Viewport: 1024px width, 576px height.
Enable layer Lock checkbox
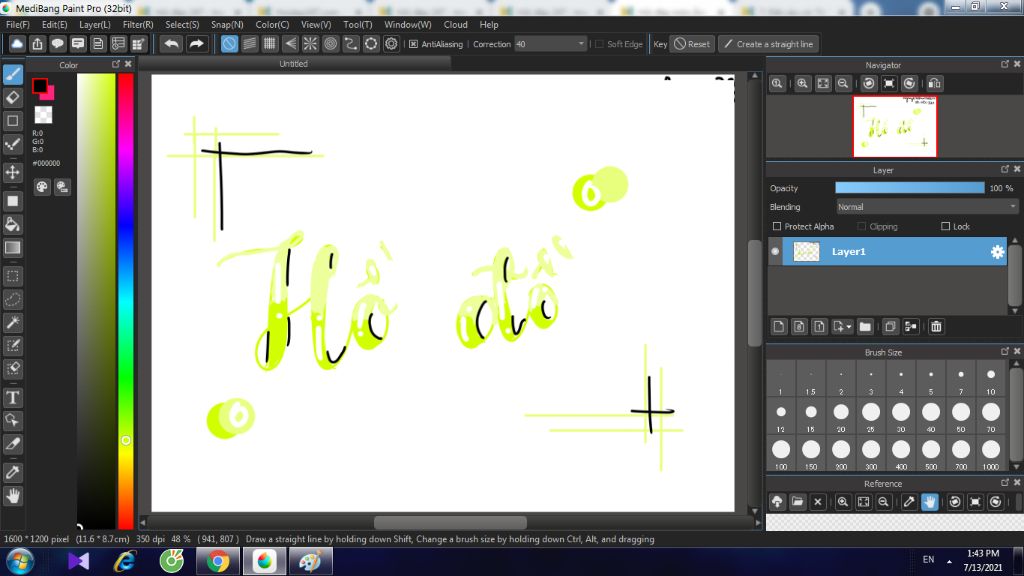[x=946, y=227]
